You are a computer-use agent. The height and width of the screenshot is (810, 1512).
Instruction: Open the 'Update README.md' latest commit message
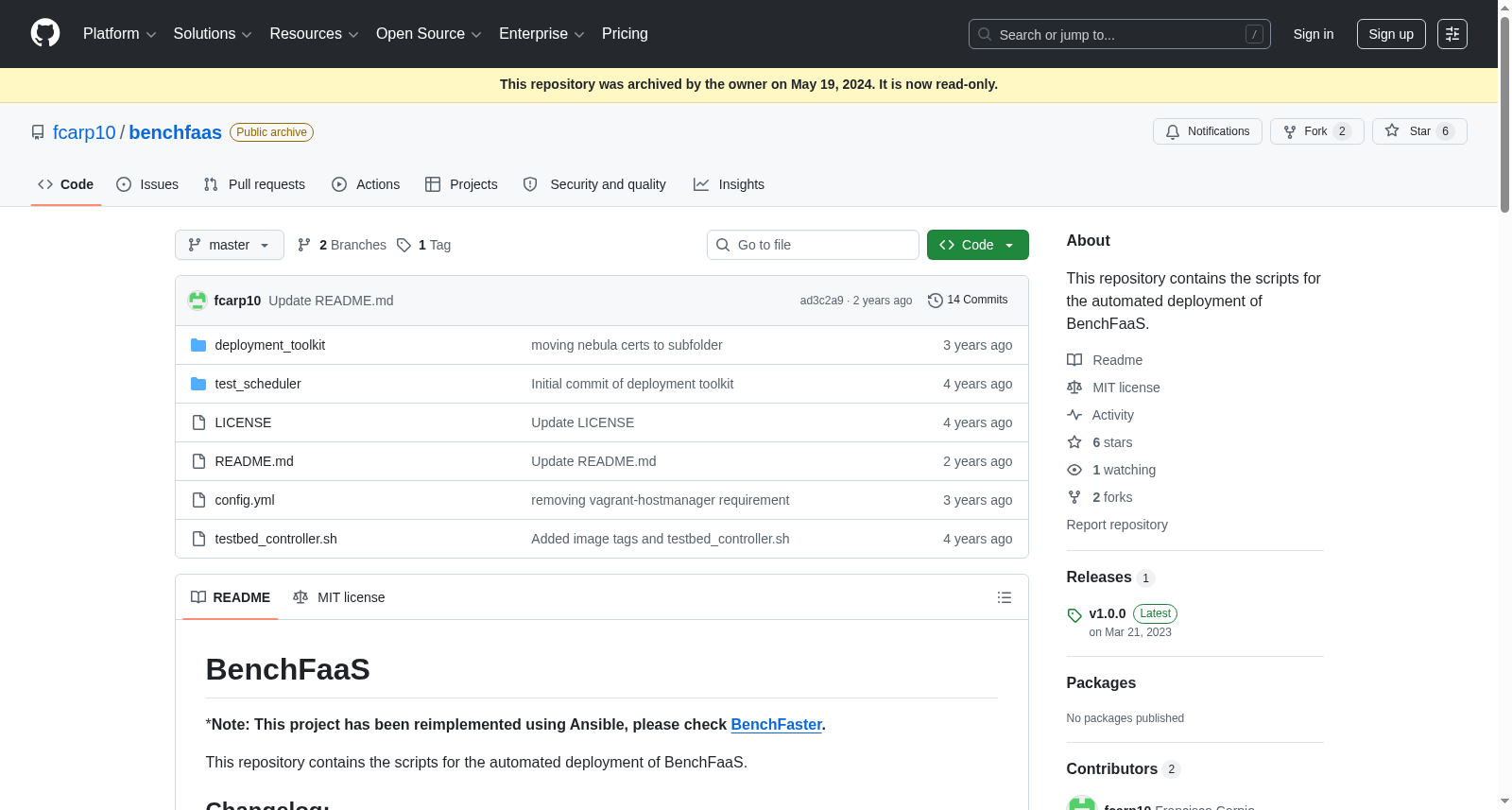[x=331, y=301]
